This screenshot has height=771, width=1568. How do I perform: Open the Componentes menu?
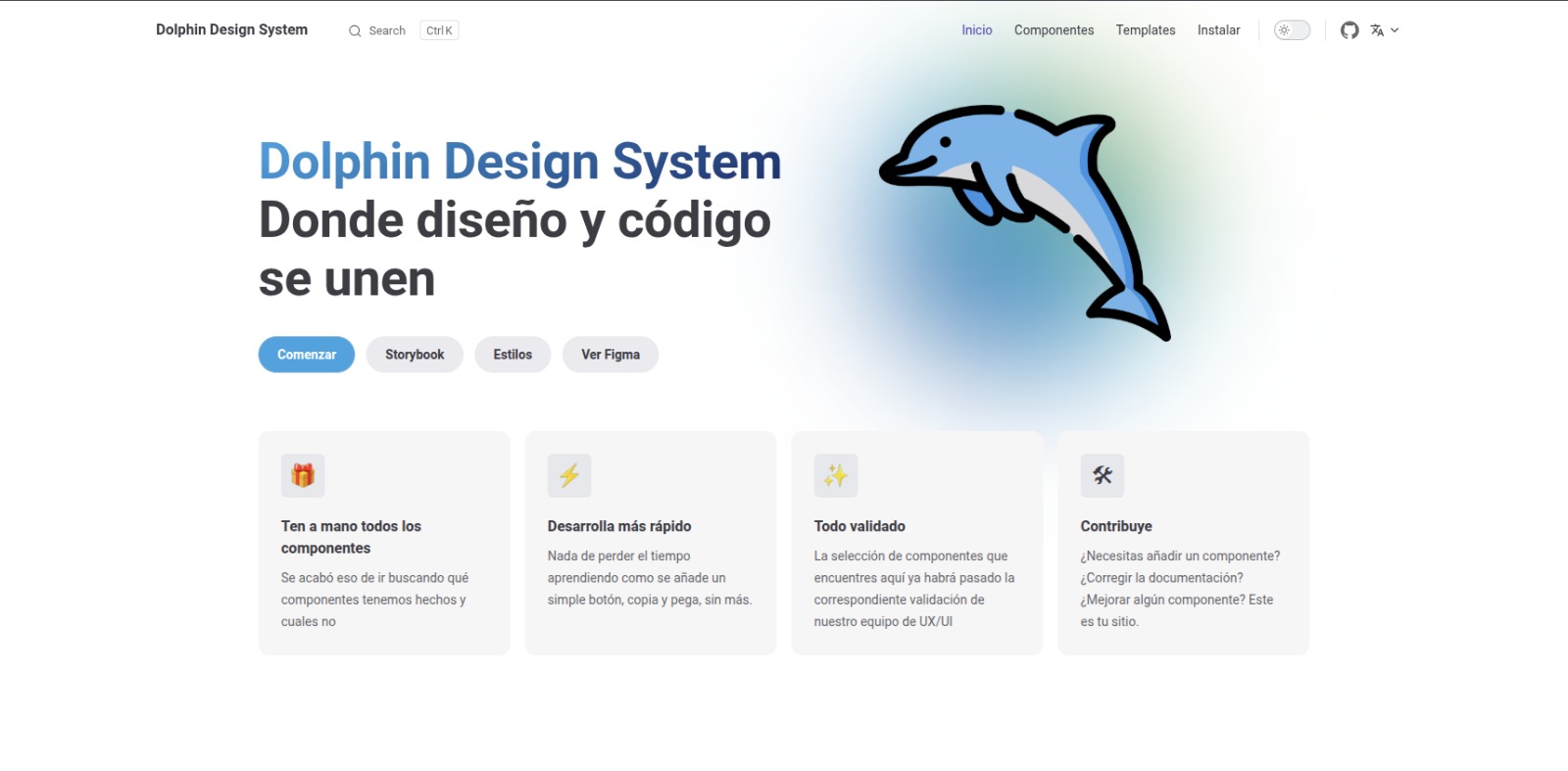click(x=1053, y=30)
